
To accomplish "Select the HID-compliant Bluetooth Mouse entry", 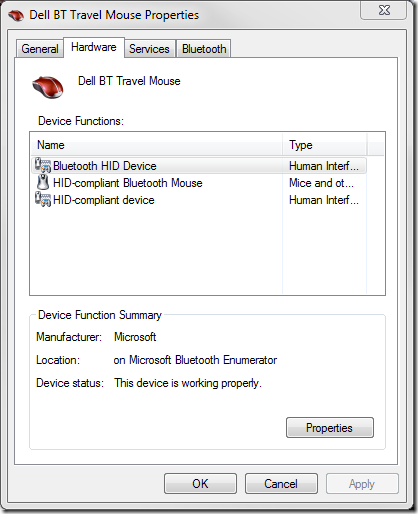I will [128, 183].
